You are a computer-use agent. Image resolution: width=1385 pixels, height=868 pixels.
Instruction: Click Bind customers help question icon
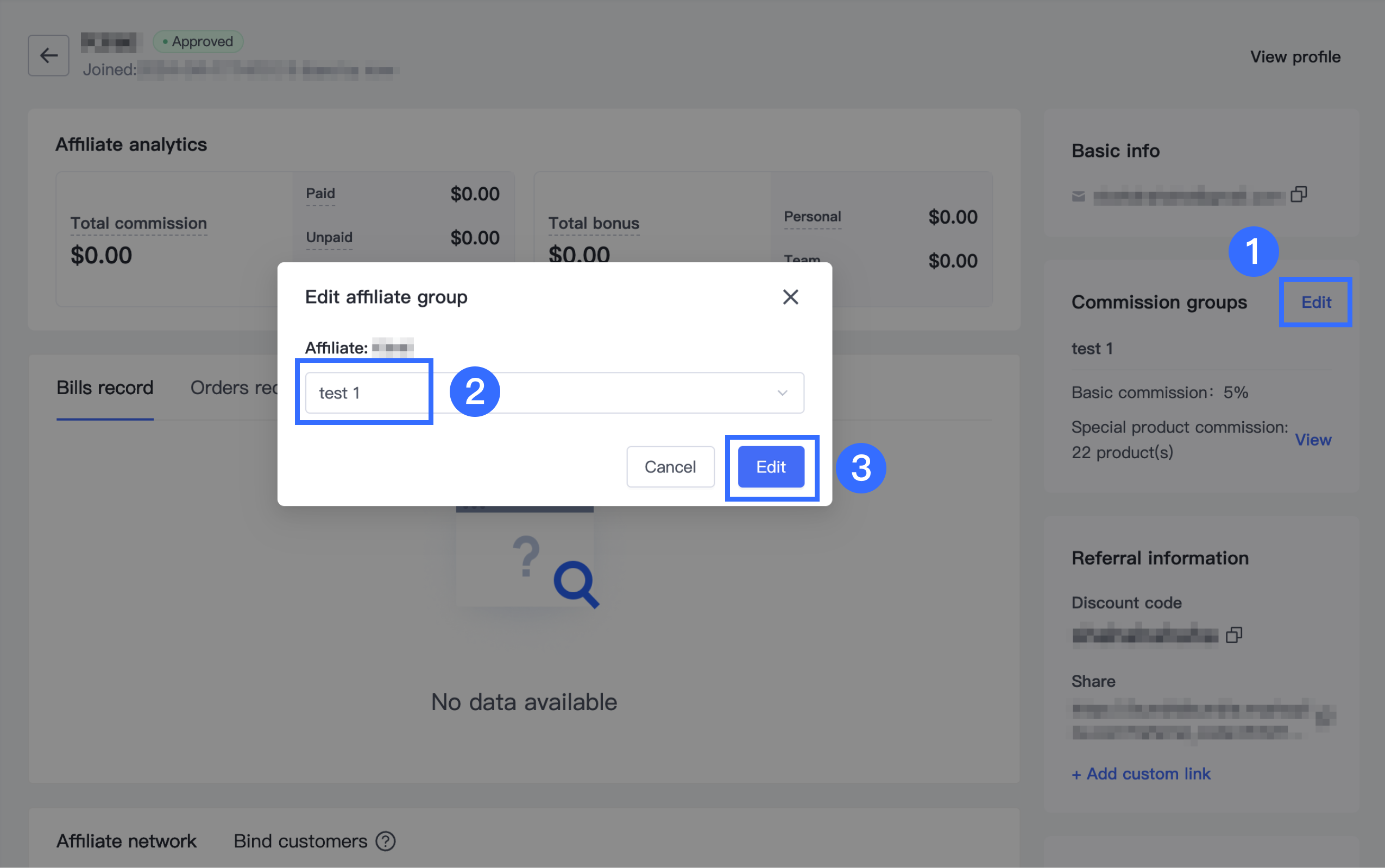(385, 841)
